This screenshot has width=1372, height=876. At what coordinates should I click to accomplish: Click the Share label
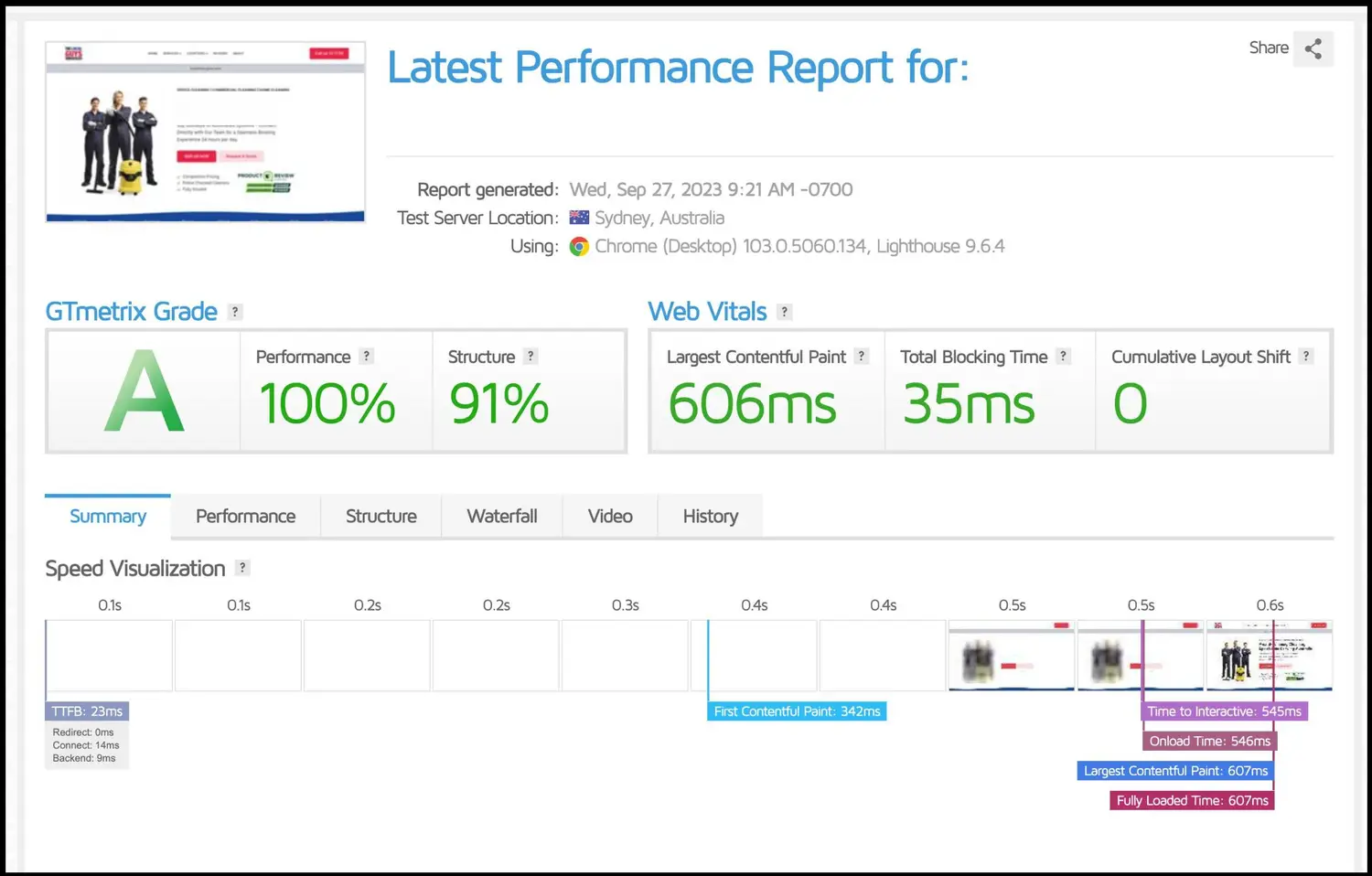pos(1269,48)
